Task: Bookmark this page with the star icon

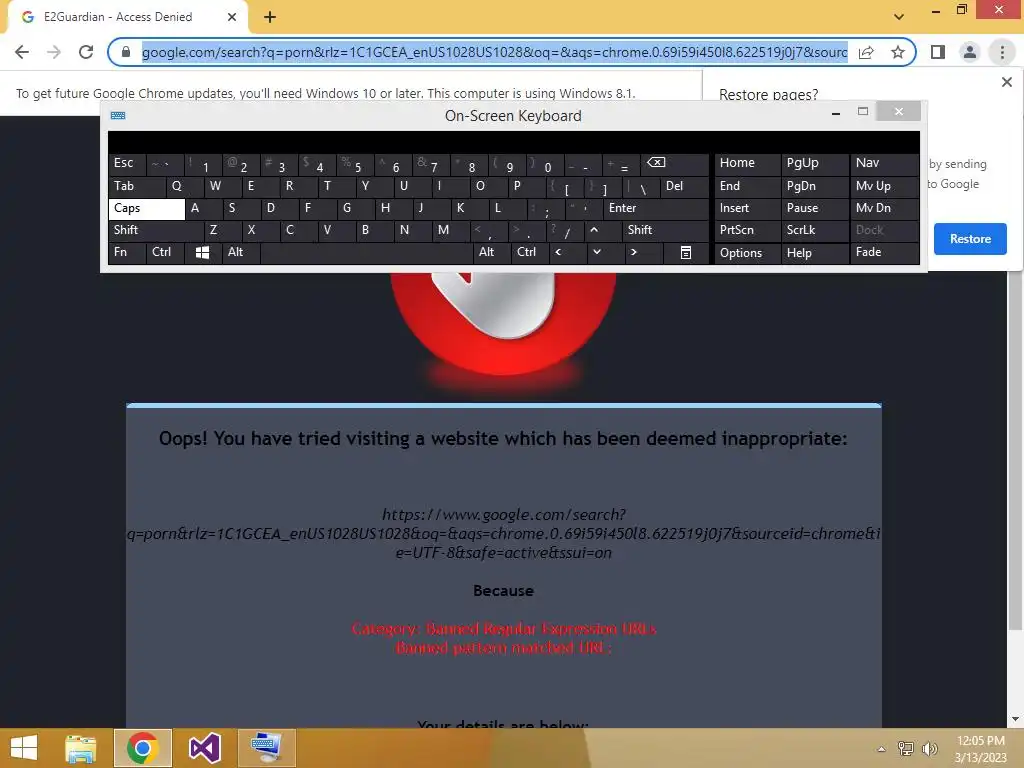Action: (898, 52)
